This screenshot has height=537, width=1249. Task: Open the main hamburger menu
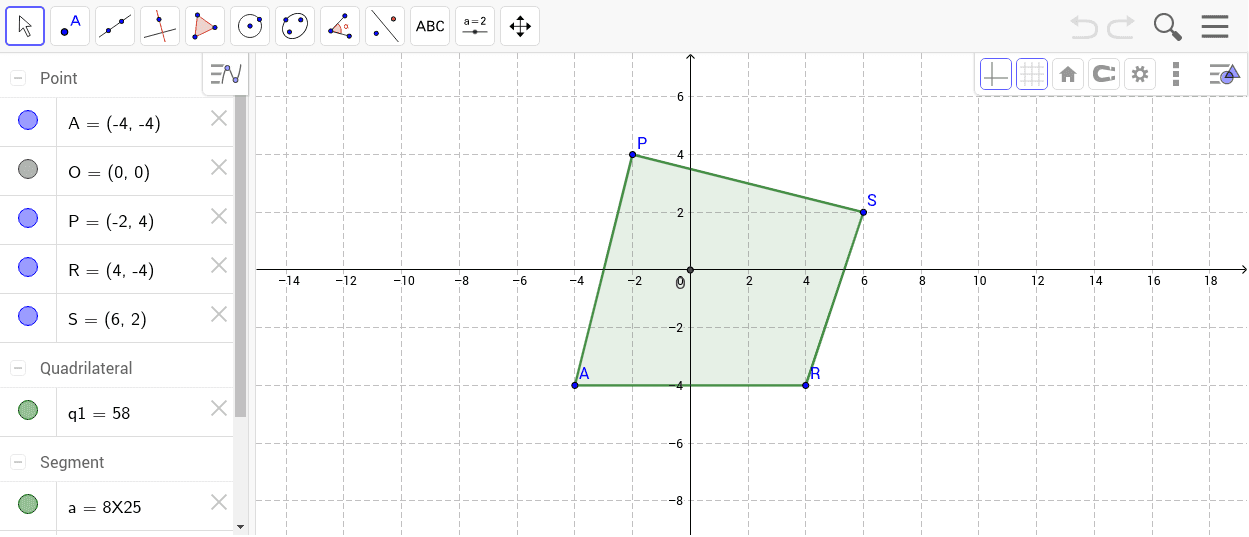click(1215, 26)
